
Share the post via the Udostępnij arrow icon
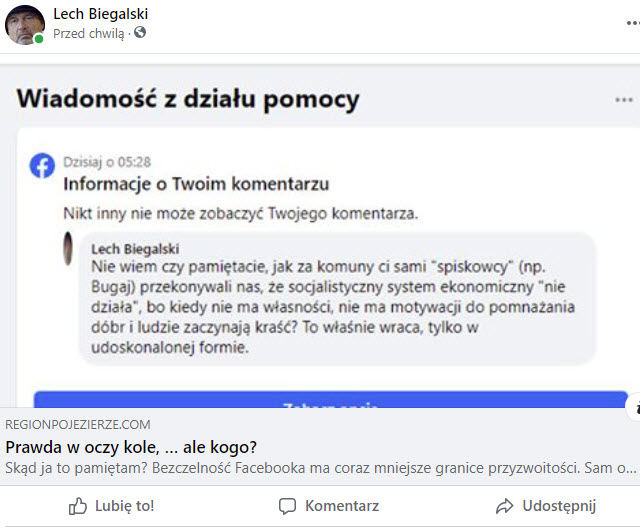point(505,506)
